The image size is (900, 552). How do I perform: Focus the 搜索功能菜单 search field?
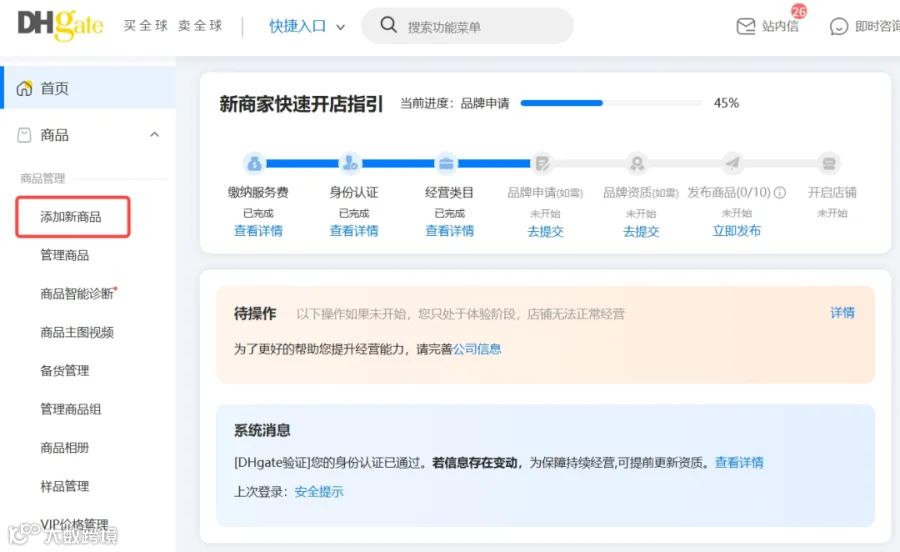point(467,26)
